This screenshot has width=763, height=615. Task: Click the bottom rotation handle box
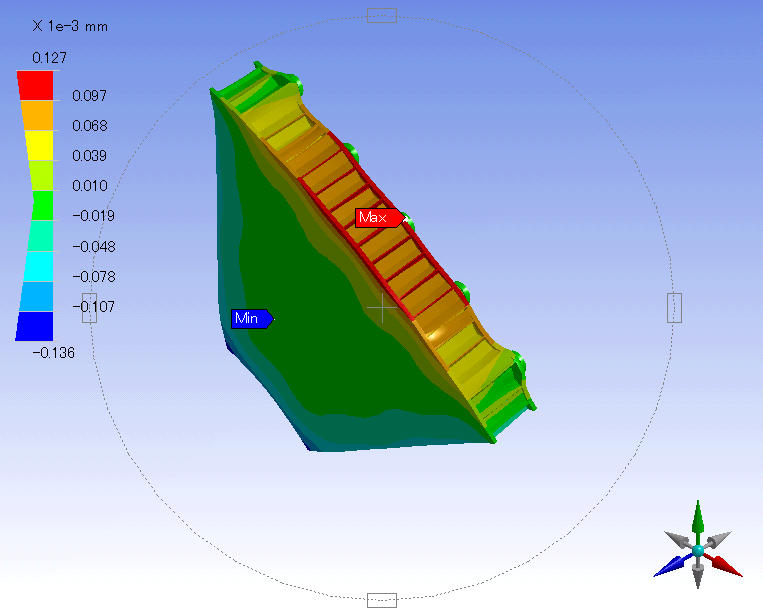(382, 600)
